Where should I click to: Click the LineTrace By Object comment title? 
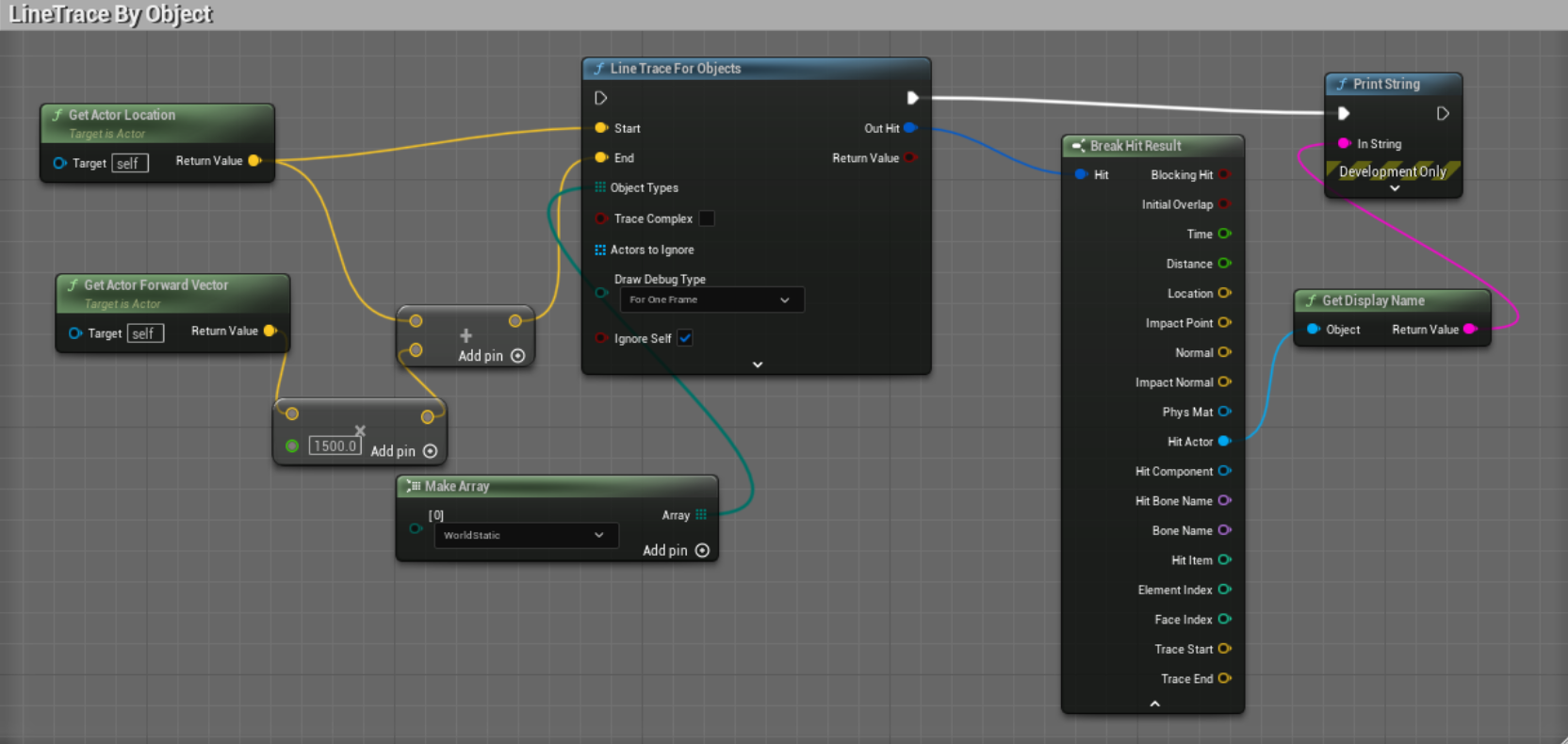coord(110,14)
